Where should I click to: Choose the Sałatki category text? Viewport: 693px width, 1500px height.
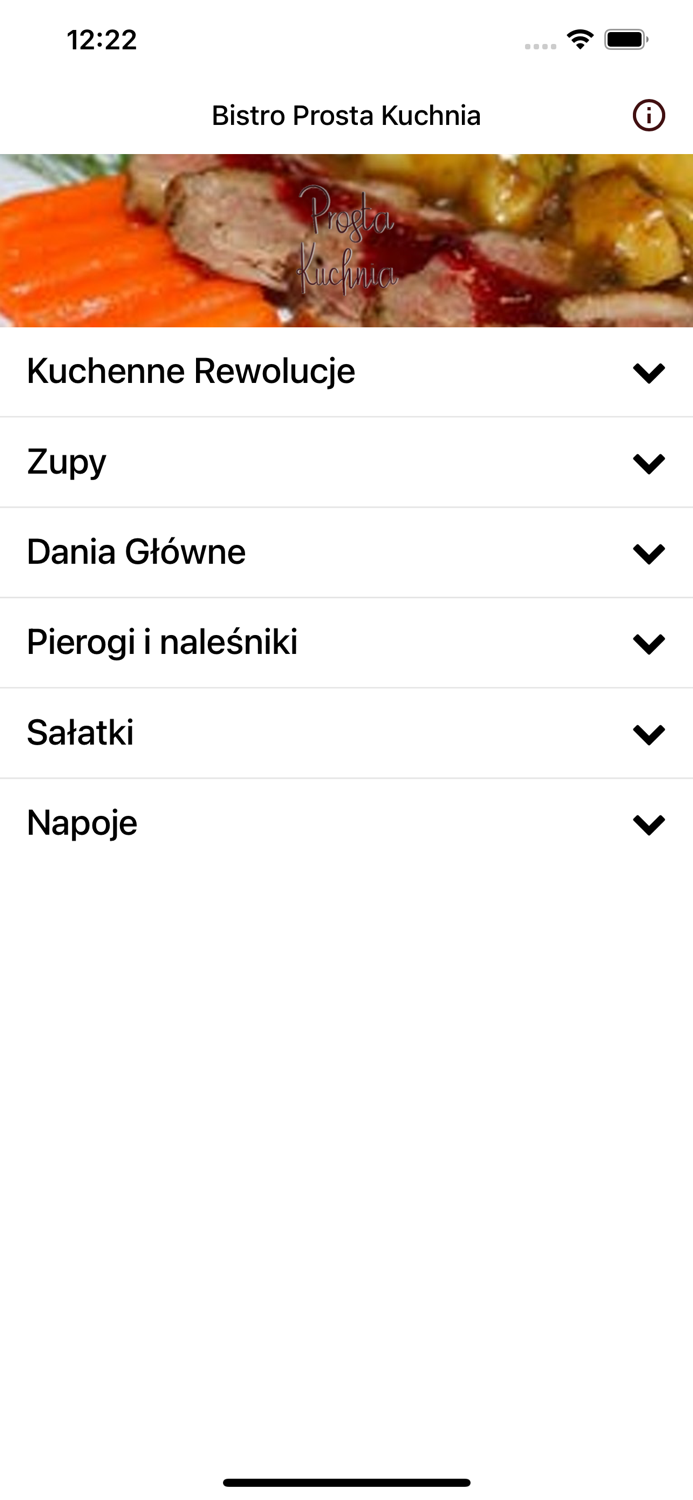[80, 733]
